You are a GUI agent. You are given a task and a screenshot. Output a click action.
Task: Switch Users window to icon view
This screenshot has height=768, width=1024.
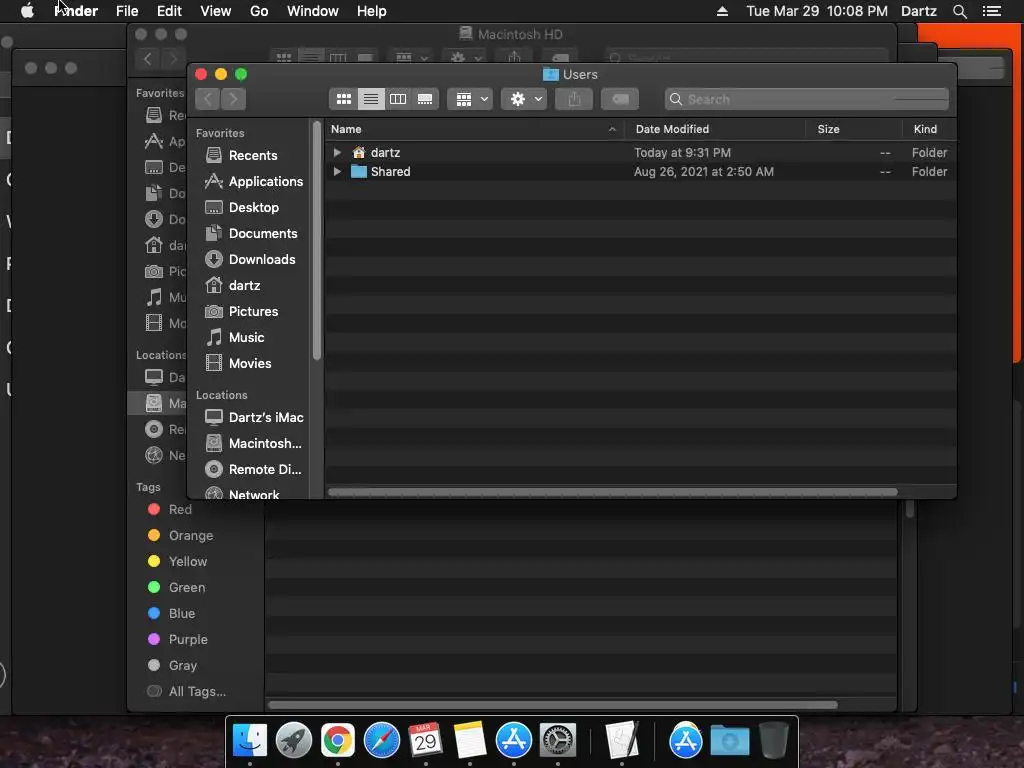tap(344, 99)
